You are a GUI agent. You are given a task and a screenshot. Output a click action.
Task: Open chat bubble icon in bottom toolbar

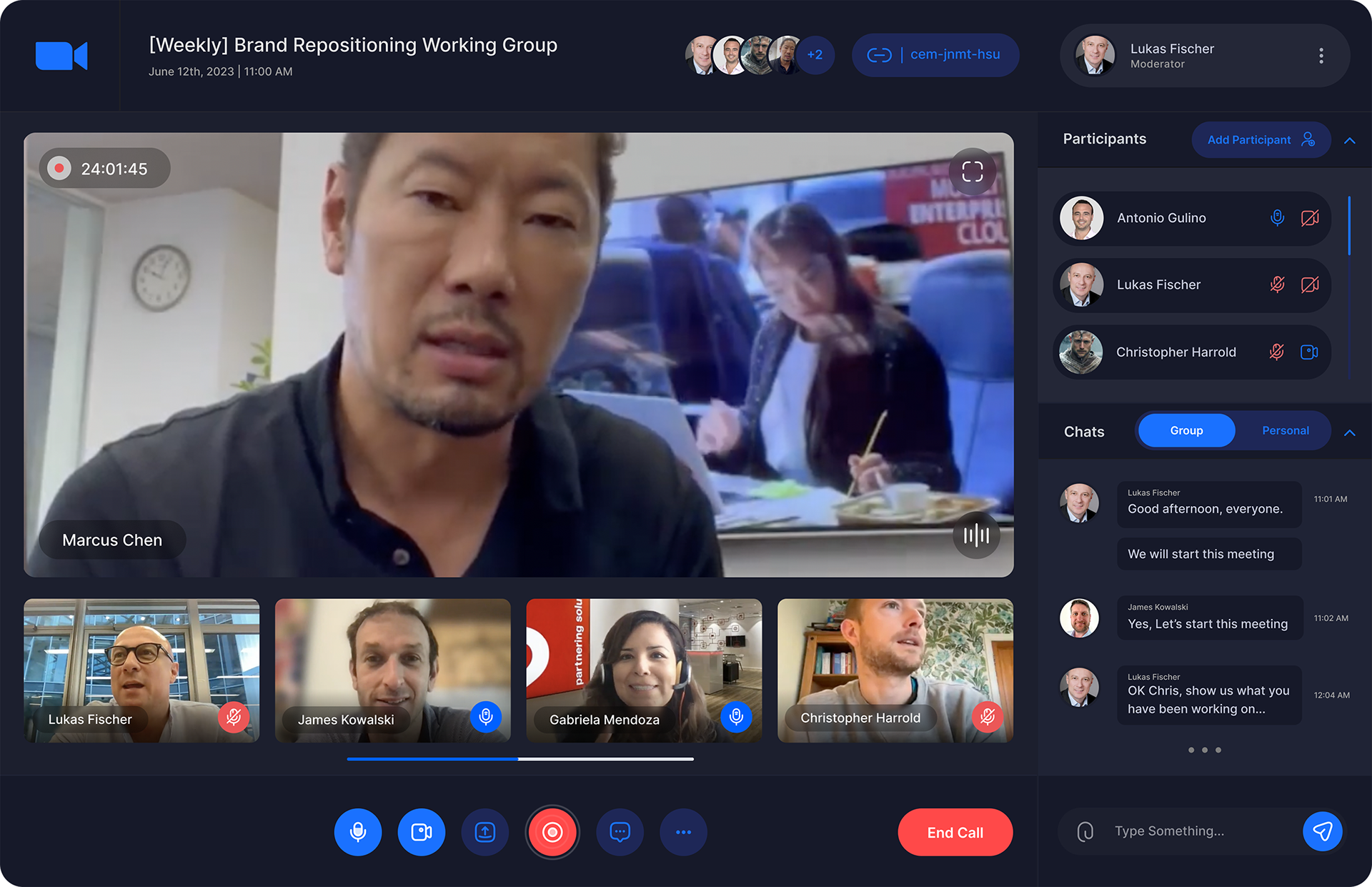pyautogui.click(x=620, y=832)
